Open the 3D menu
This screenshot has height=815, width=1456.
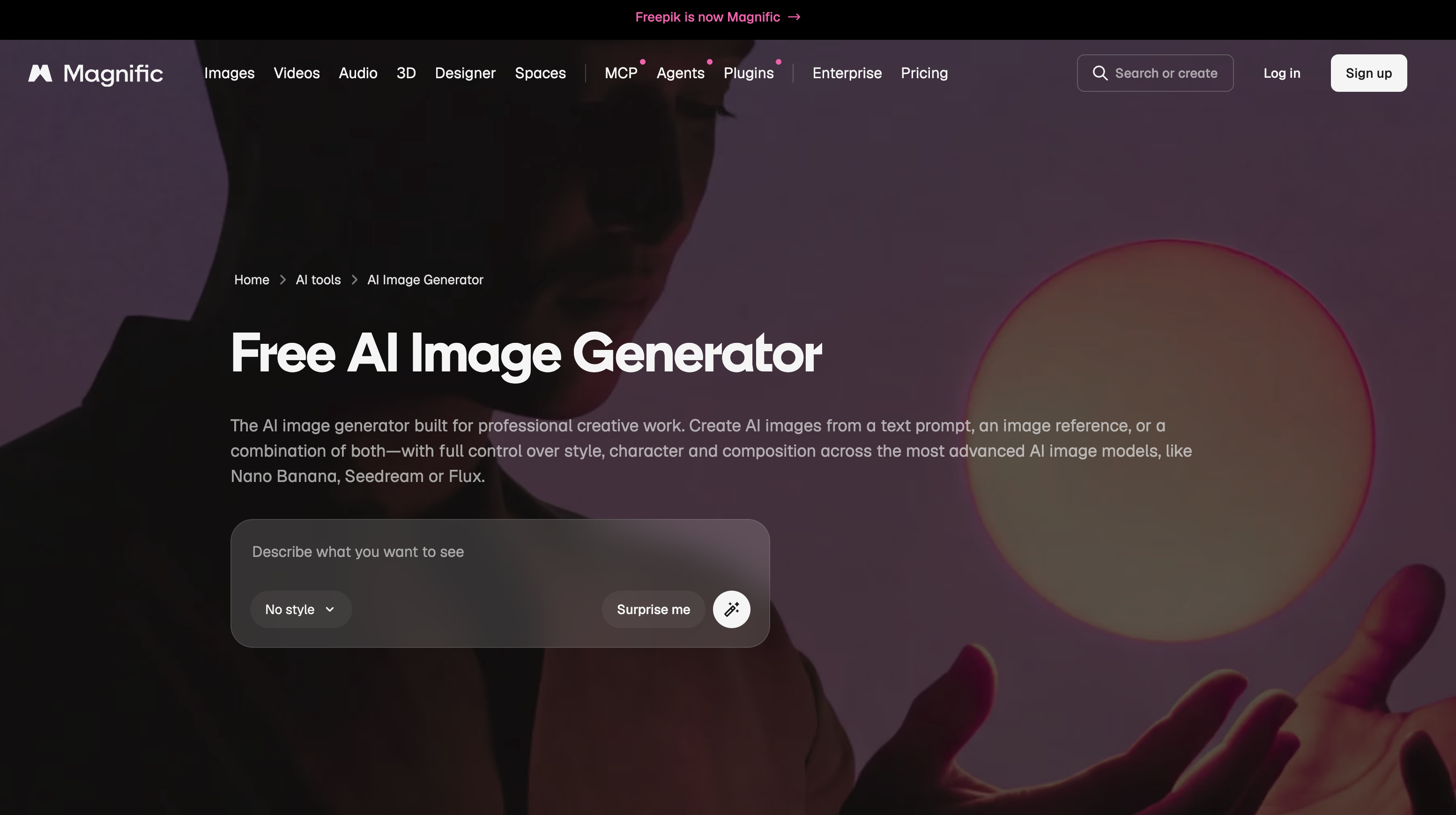(406, 73)
